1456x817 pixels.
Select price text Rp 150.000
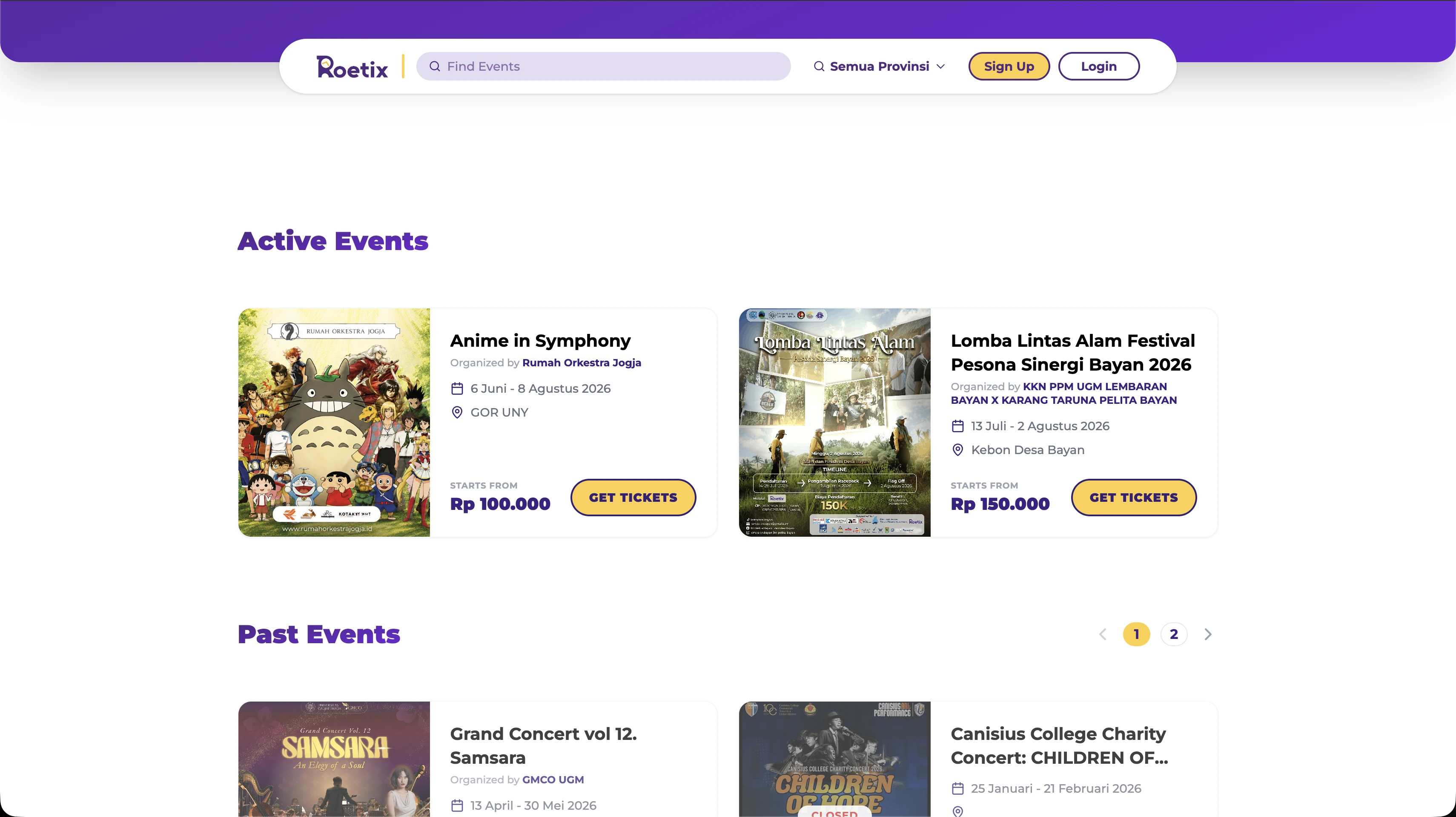[1000, 504]
